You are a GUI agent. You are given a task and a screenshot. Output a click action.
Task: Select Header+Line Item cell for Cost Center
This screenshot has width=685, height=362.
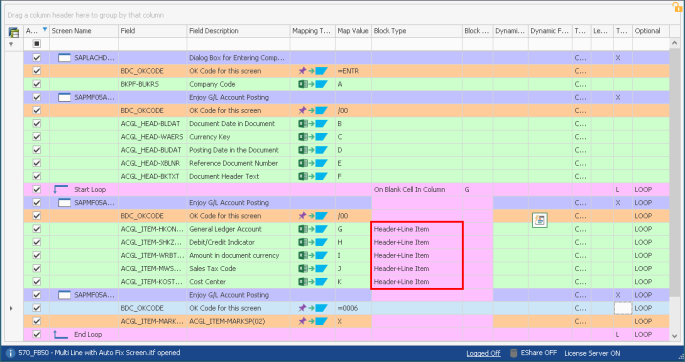pyautogui.click(x=417, y=282)
